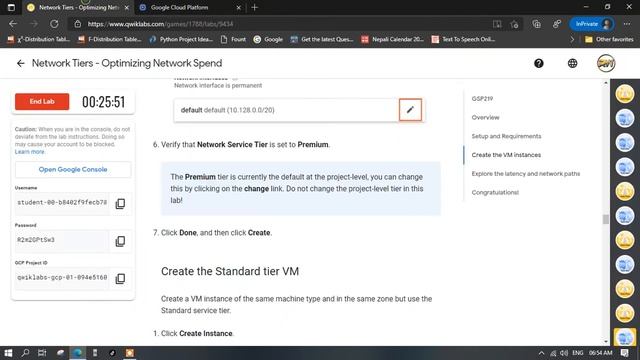Click the End Lab button
This screenshot has width=640, height=360.
[42, 102]
